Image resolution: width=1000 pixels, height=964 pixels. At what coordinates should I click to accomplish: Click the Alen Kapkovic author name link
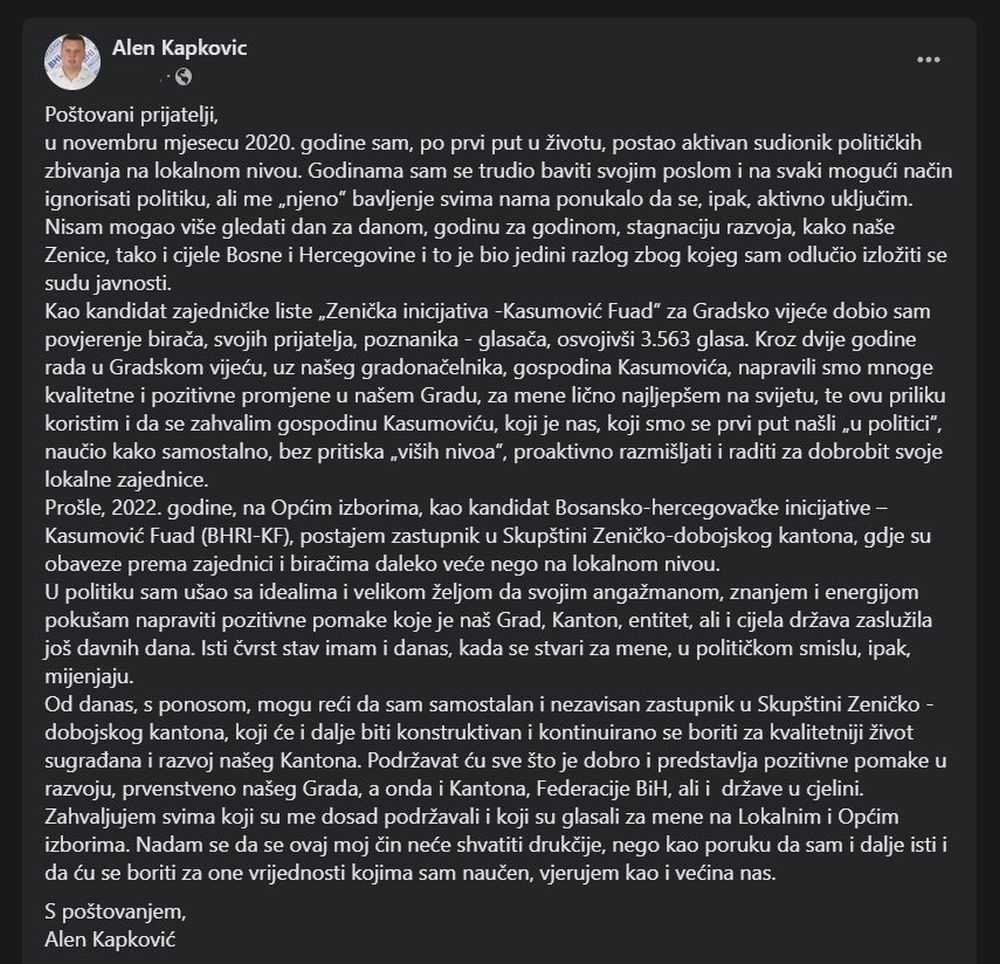point(179,48)
